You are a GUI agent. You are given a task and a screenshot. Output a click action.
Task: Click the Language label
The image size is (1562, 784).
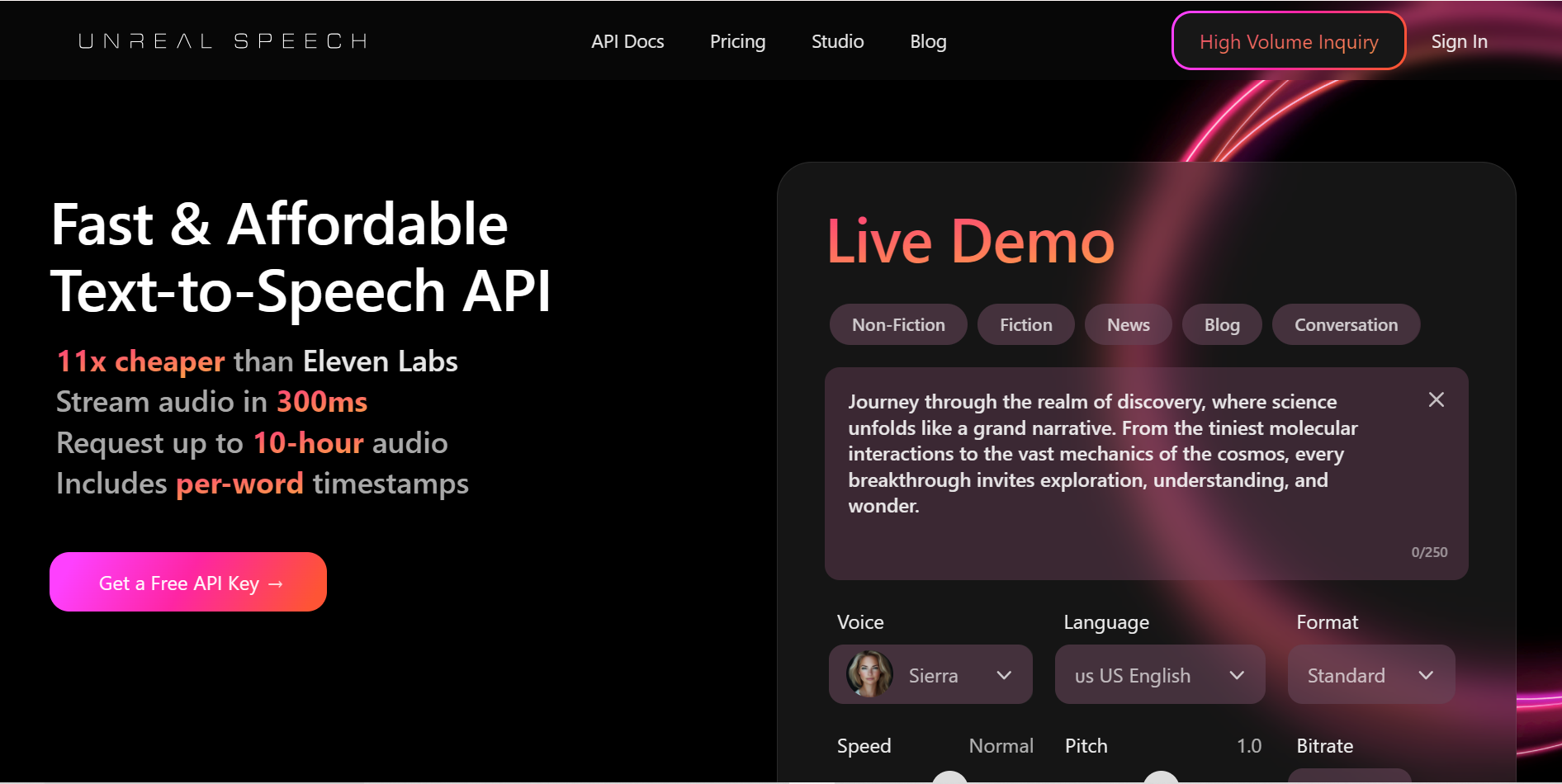(1106, 622)
